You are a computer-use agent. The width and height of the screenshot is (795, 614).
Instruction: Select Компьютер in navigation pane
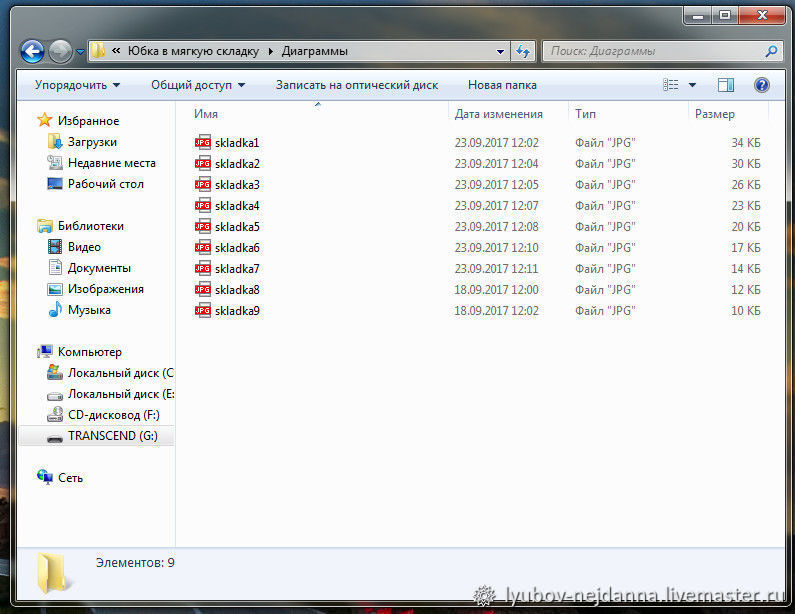[89, 352]
